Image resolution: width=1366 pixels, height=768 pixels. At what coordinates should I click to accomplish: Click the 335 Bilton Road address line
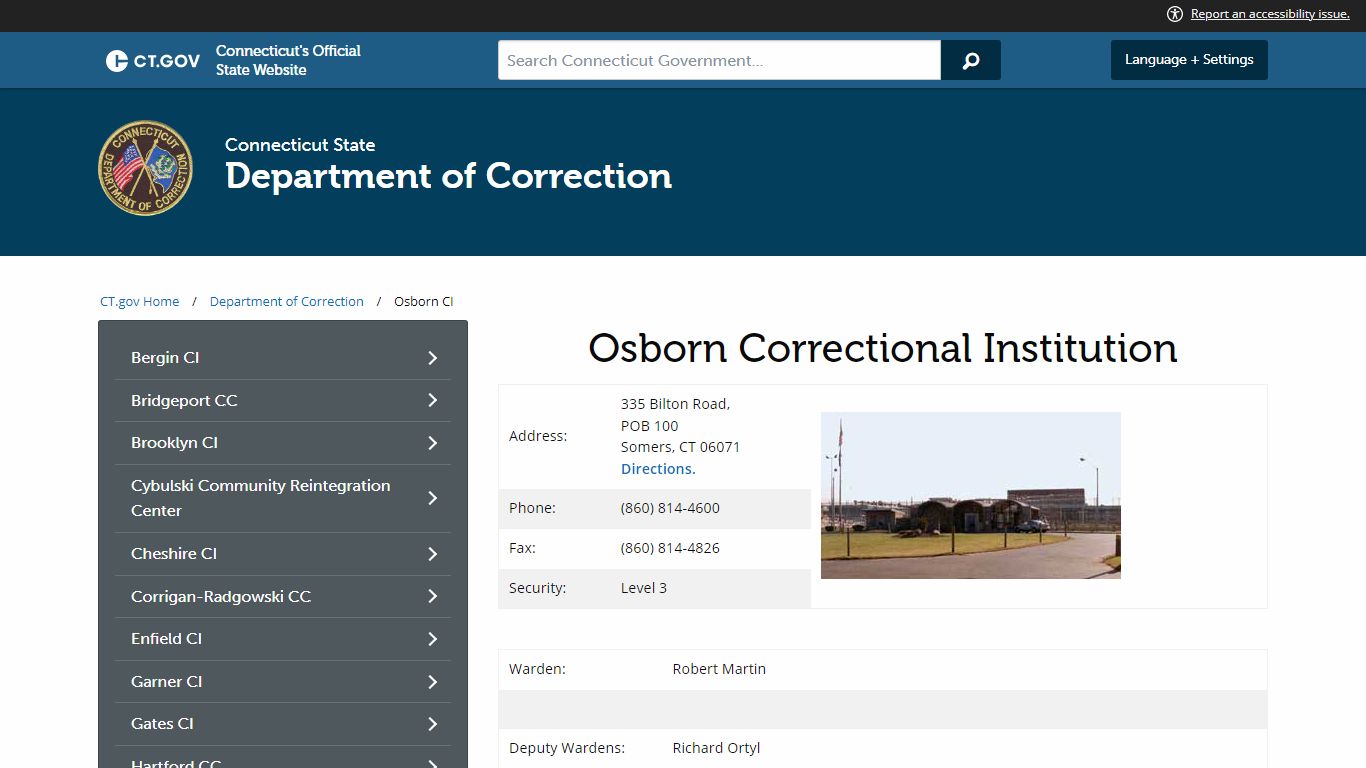[675, 404]
